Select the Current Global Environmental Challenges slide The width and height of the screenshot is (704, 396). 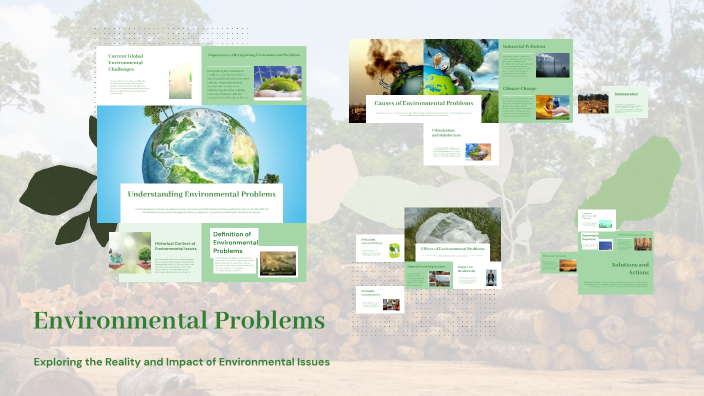(x=149, y=75)
